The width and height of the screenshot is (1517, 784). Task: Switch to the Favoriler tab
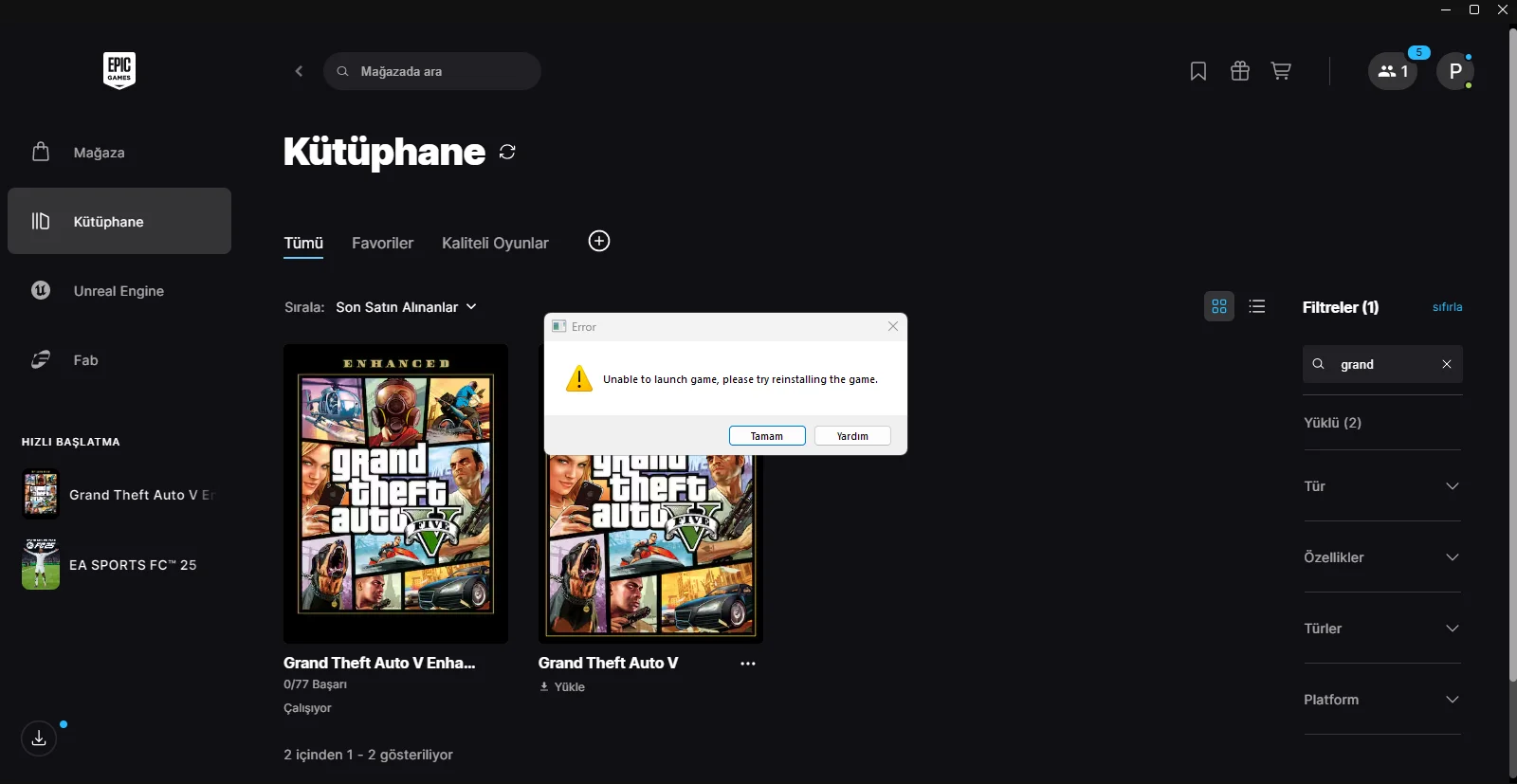coord(383,244)
